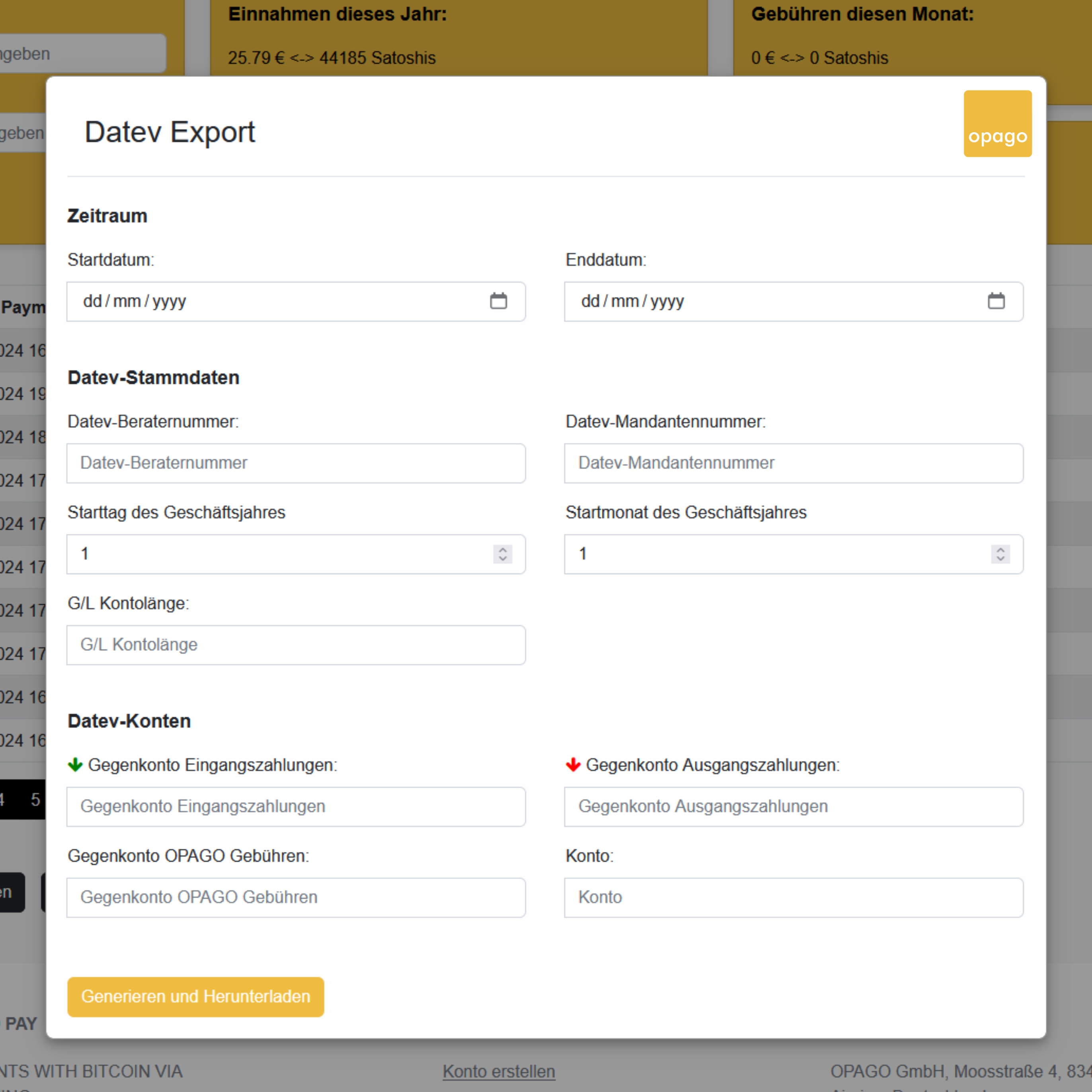Increase the Starttag des Geschäftsjahres value
This screenshot has height=1092, width=1092.
point(502,549)
